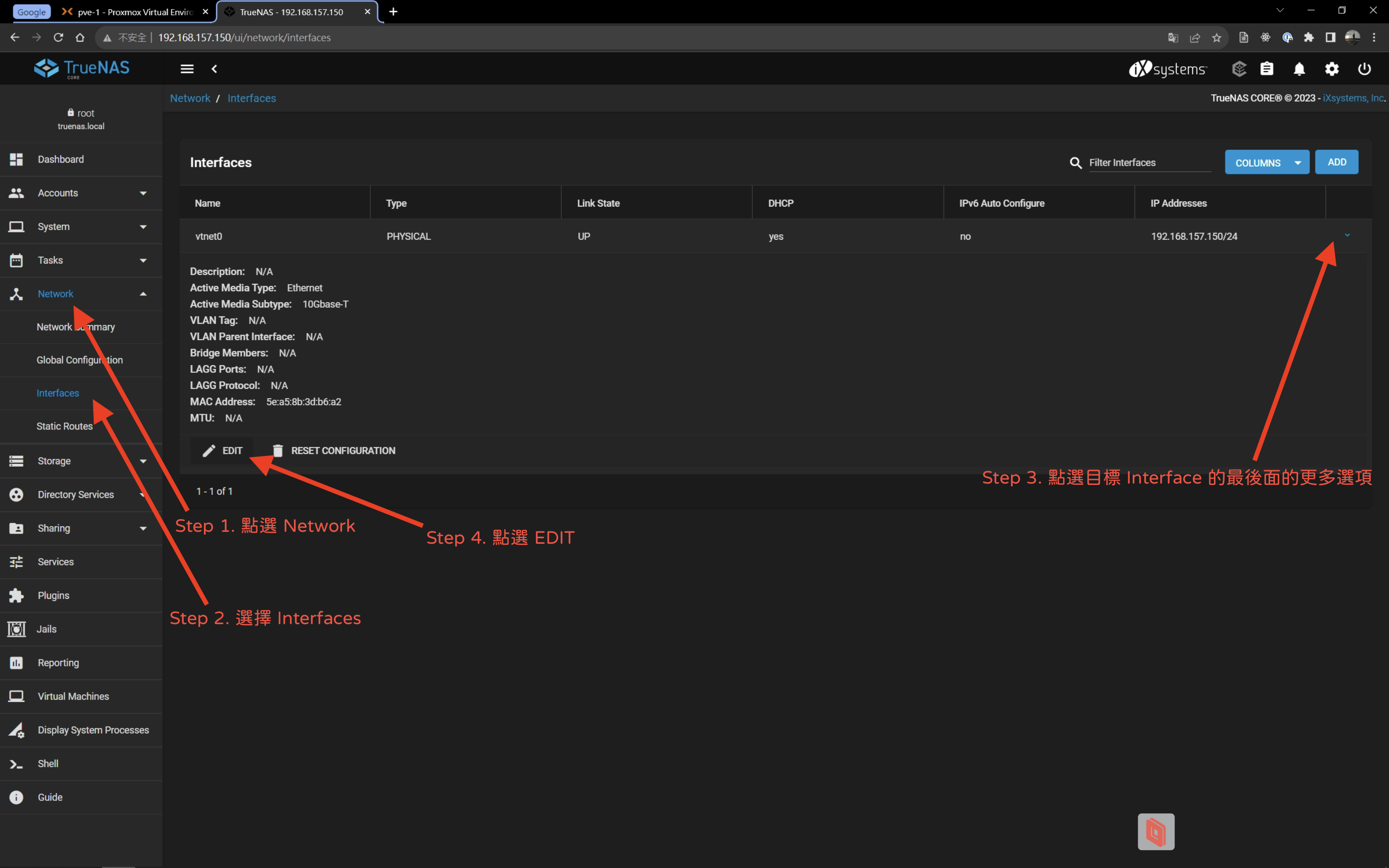Click the alerts bell icon
Viewport: 1389px width, 868px height.
[1299, 69]
